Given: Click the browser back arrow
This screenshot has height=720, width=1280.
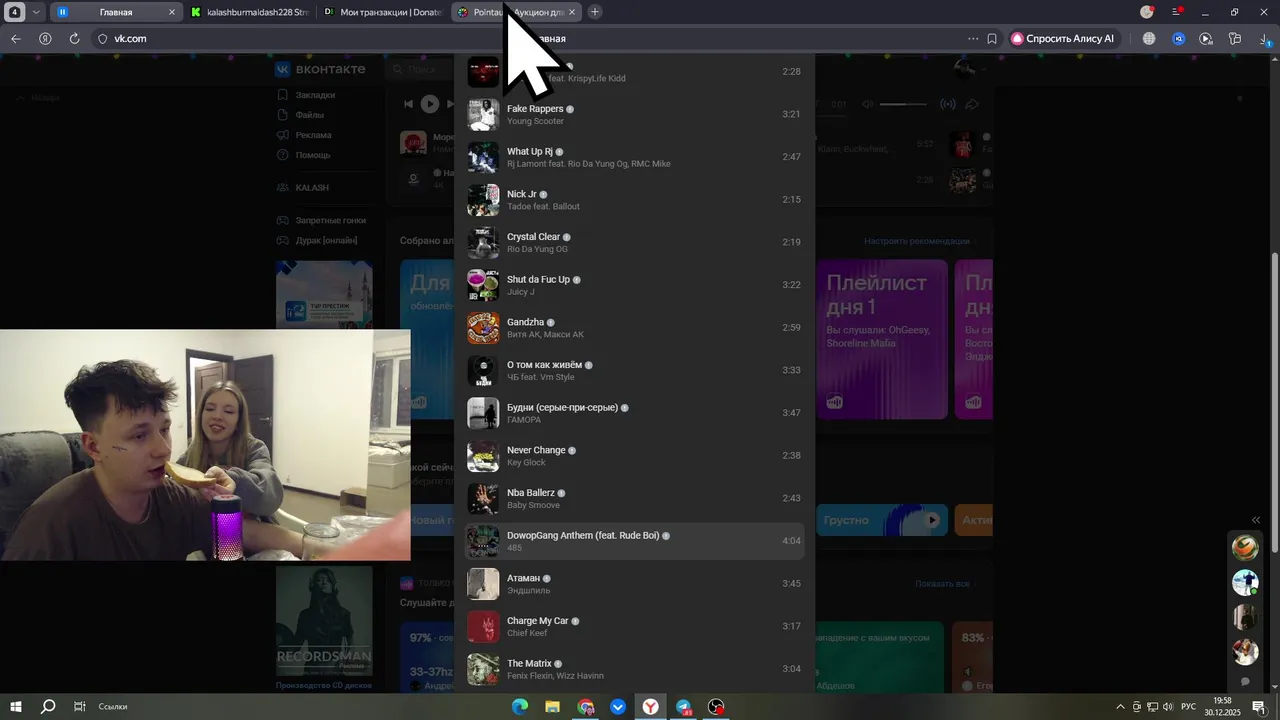Looking at the screenshot, I should (x=15, y=39).
